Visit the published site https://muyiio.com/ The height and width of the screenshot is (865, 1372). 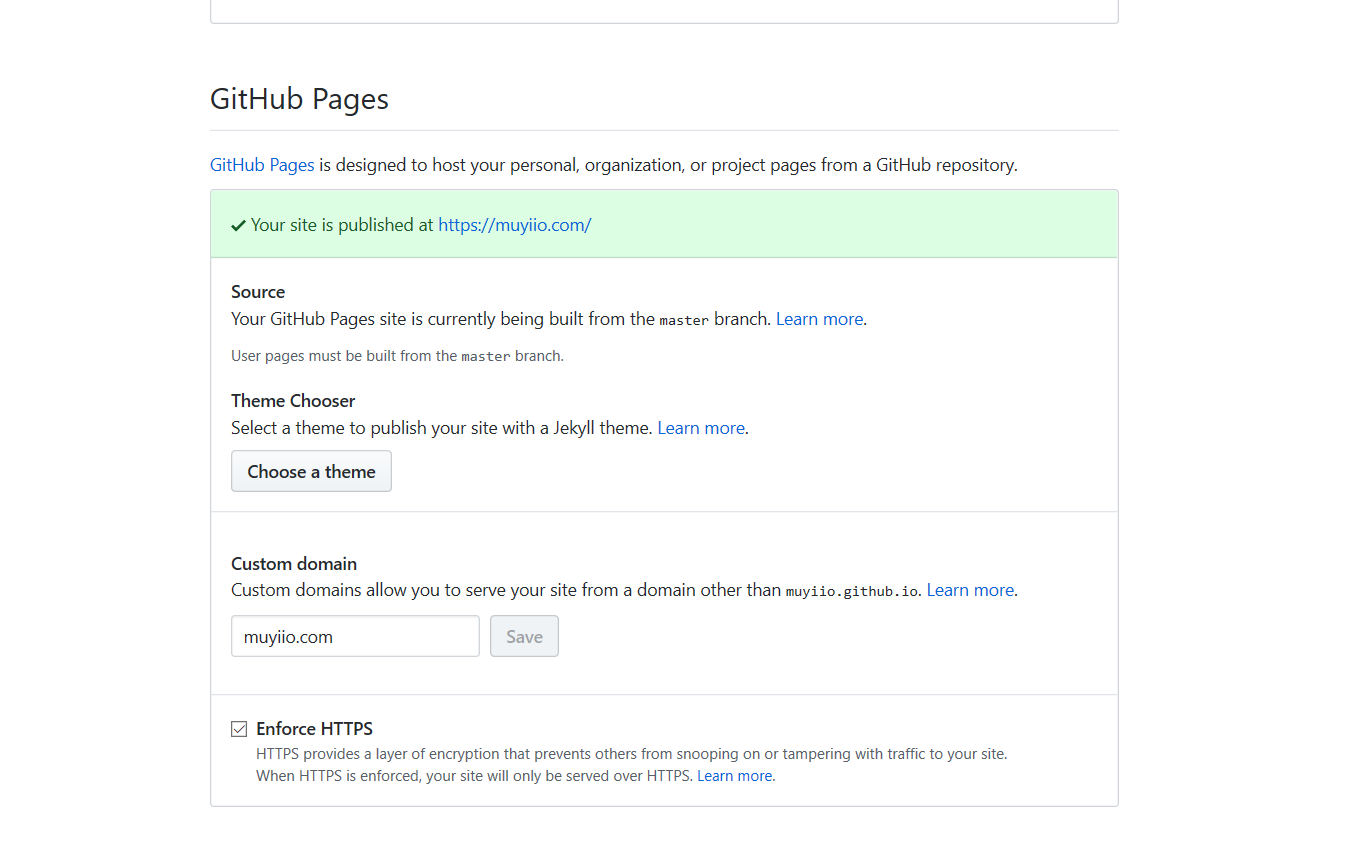[x=514, y=225]
